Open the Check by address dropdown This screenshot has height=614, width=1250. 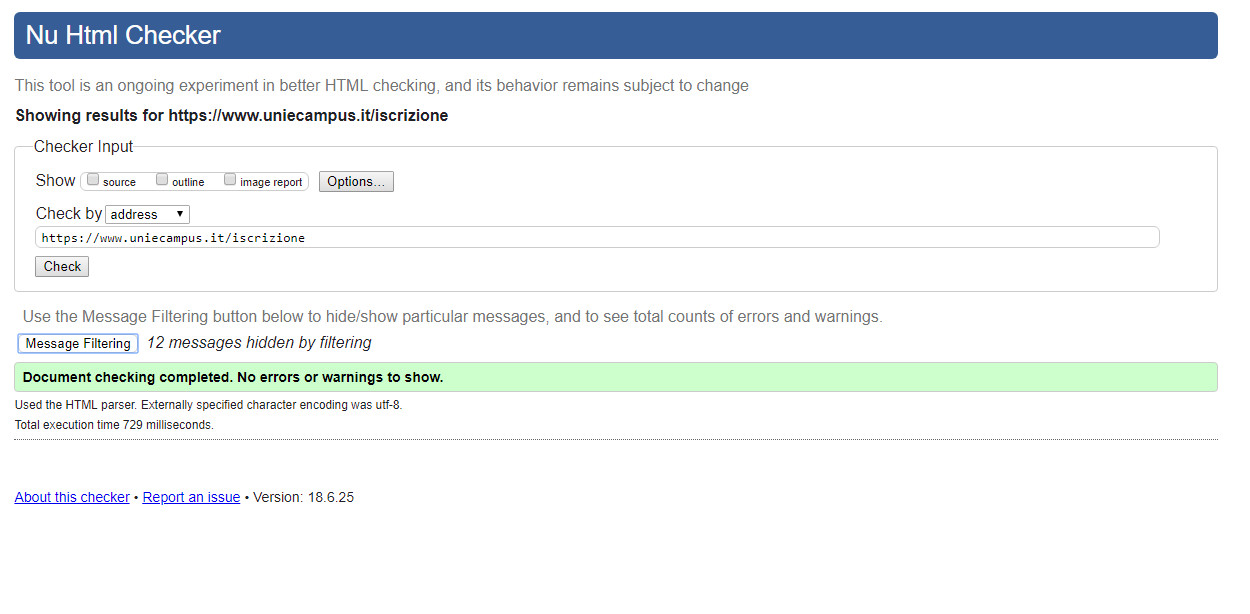147,214
